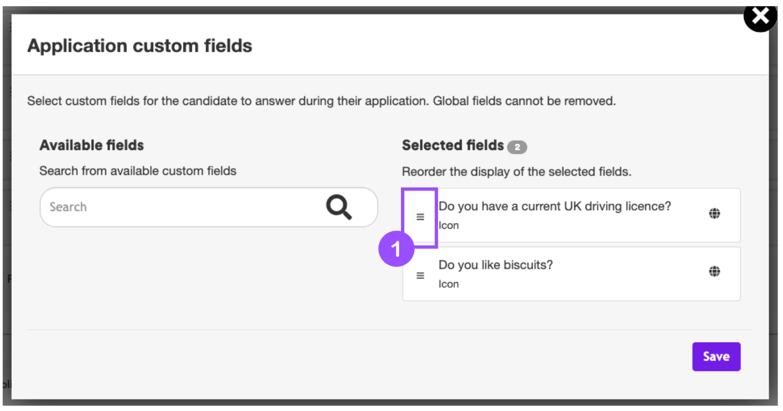Click 'Reorder the display of the selected fields' text
This screenshot has width=783, height=411.
pos(516,171)
